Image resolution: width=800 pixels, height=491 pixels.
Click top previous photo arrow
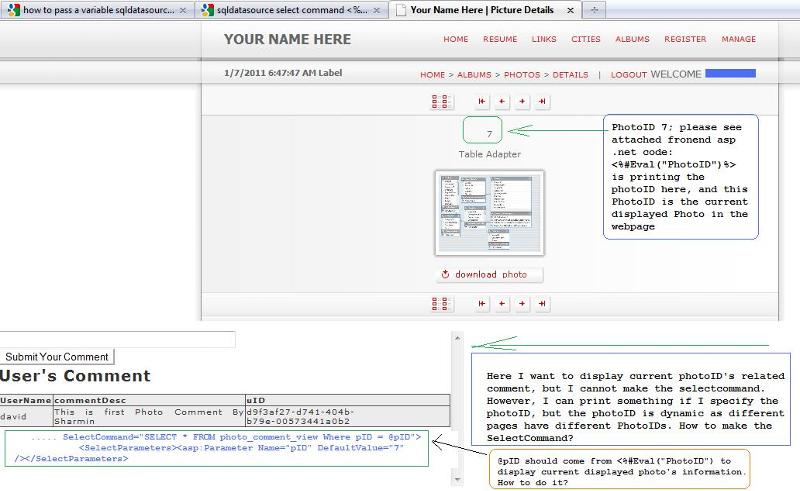pos(502,101)
